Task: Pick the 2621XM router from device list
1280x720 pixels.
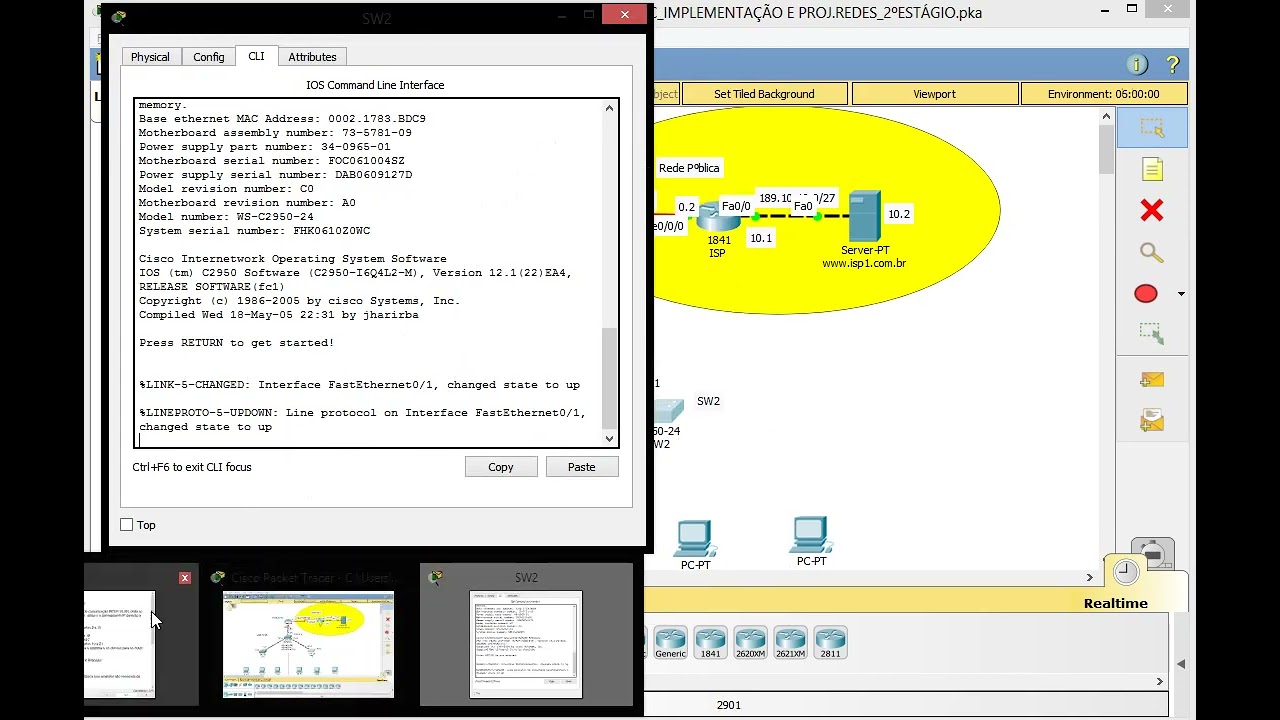Action: click(790, 642)
